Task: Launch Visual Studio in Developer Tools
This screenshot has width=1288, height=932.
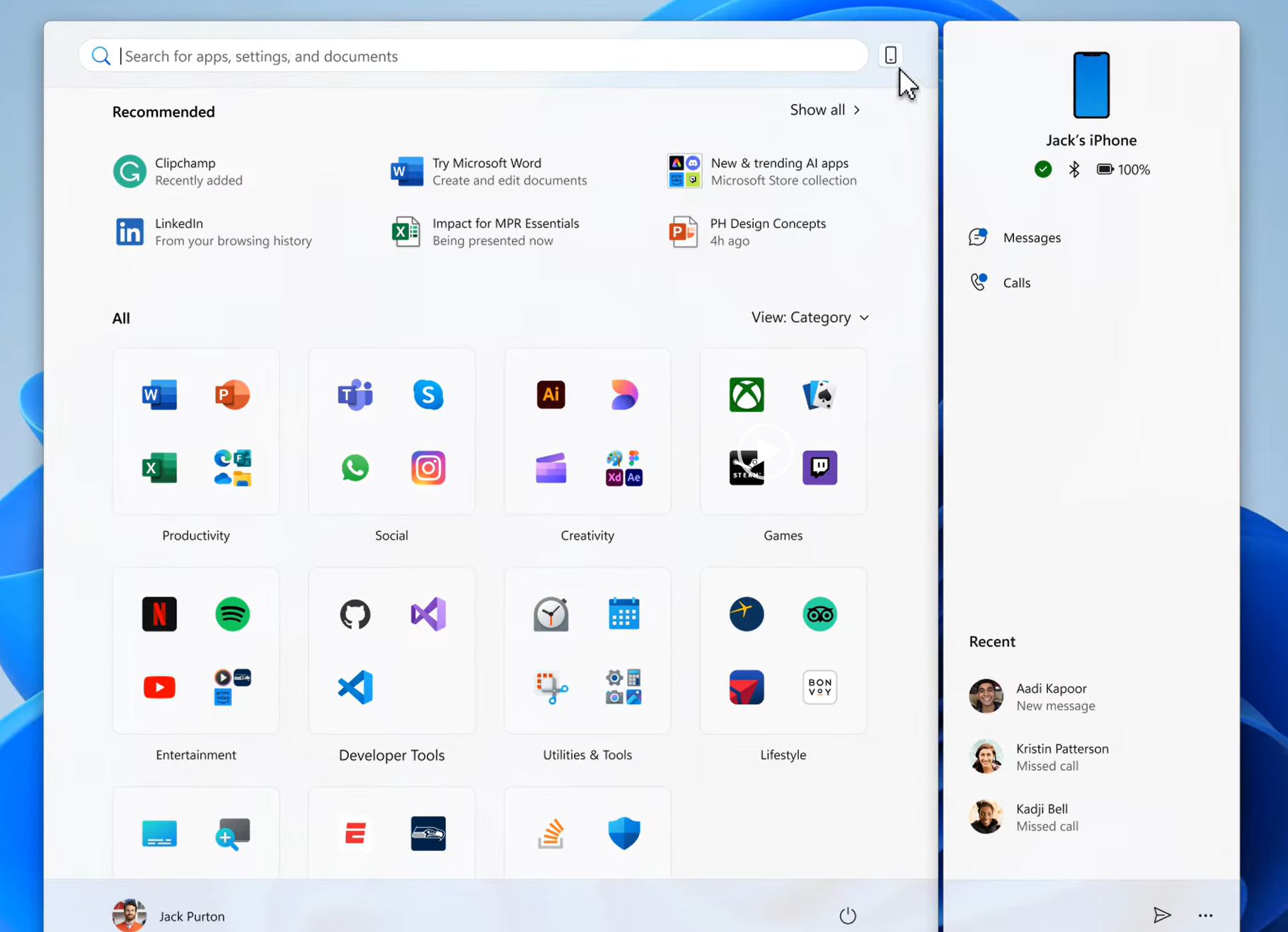Action: coord(428,614)
